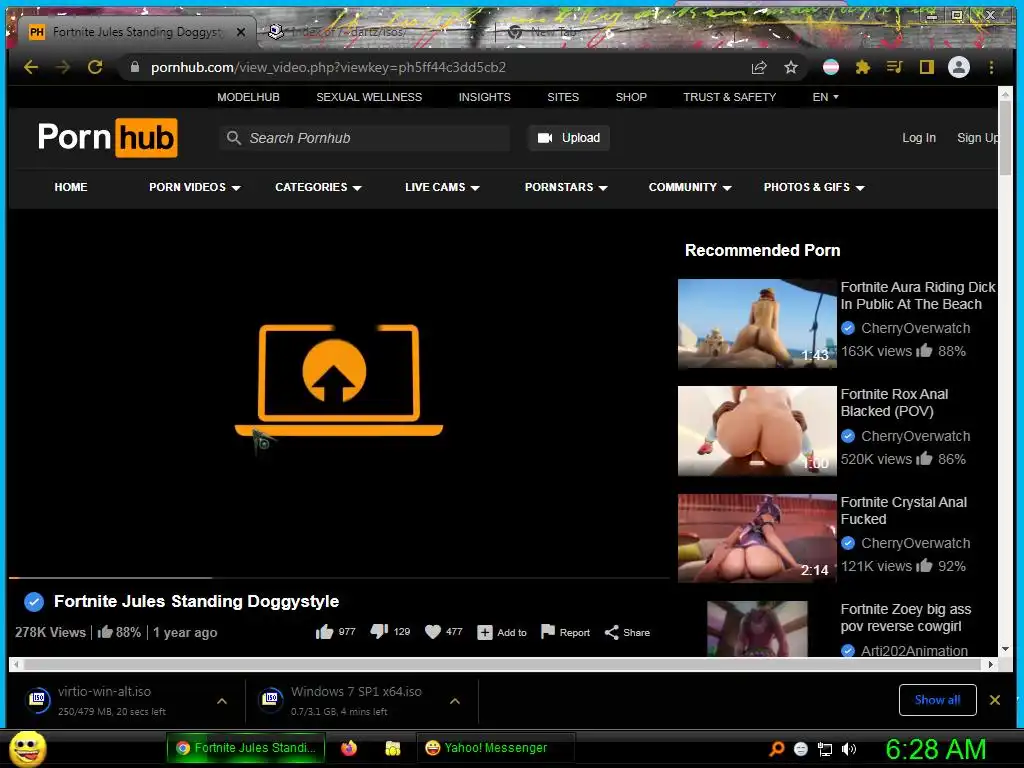Image resolution: width=1024 pixels, height=768 pixels.
Task: Expand the COMMUNITY dropdown menu
Action: pos(690,187)
